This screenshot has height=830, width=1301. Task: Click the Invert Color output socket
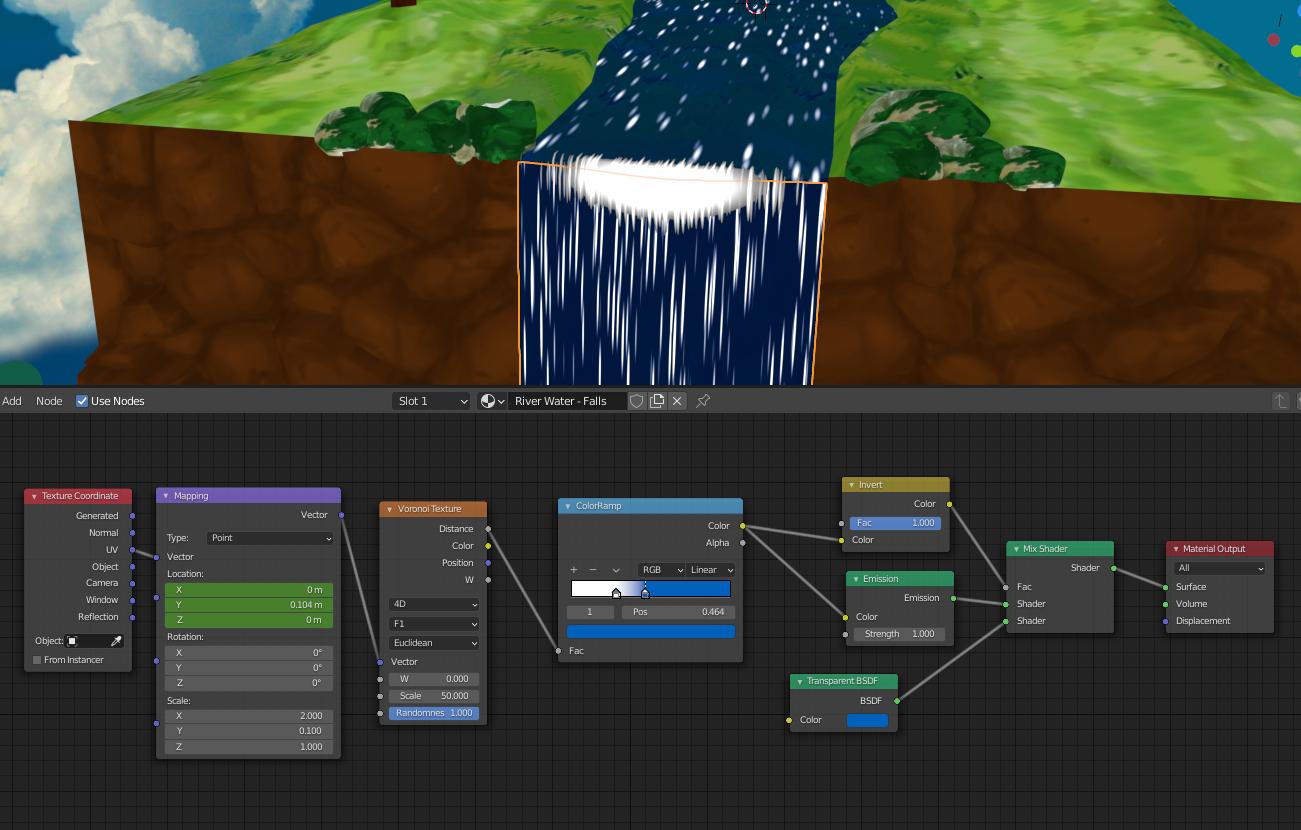(949, 504)
